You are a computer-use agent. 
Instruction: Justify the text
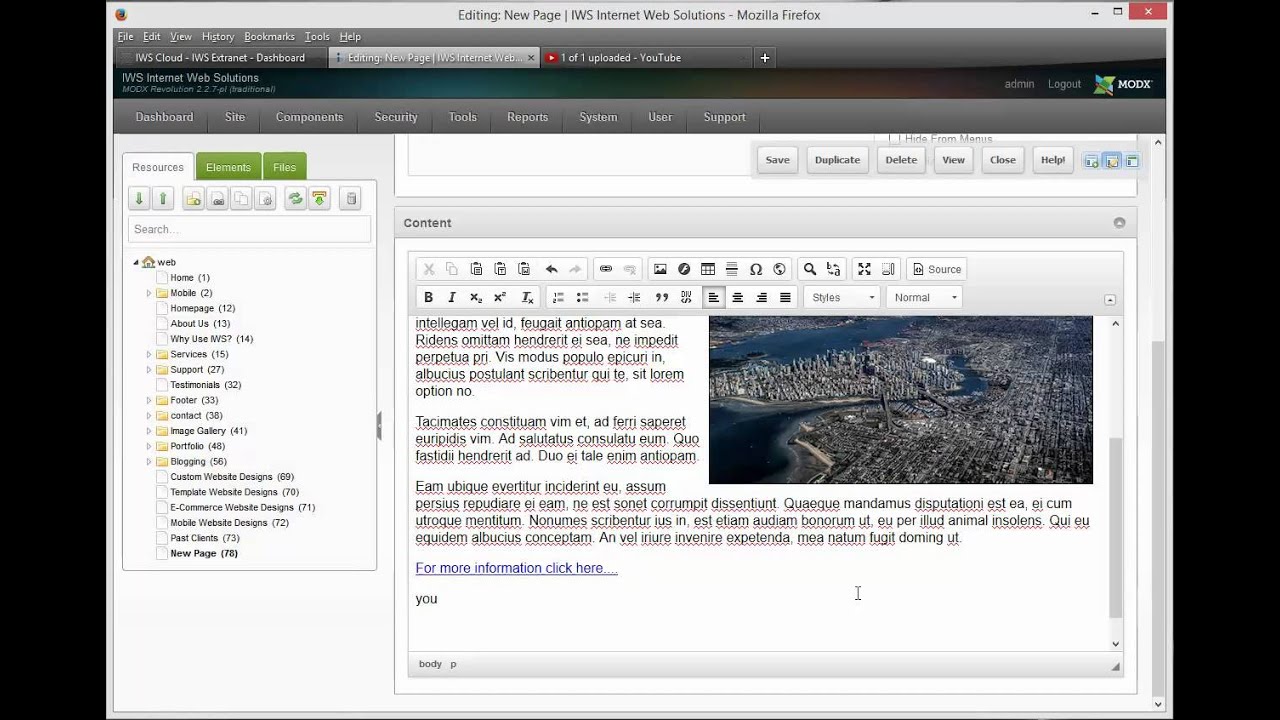pyautogui.click(x=786, y=297)
